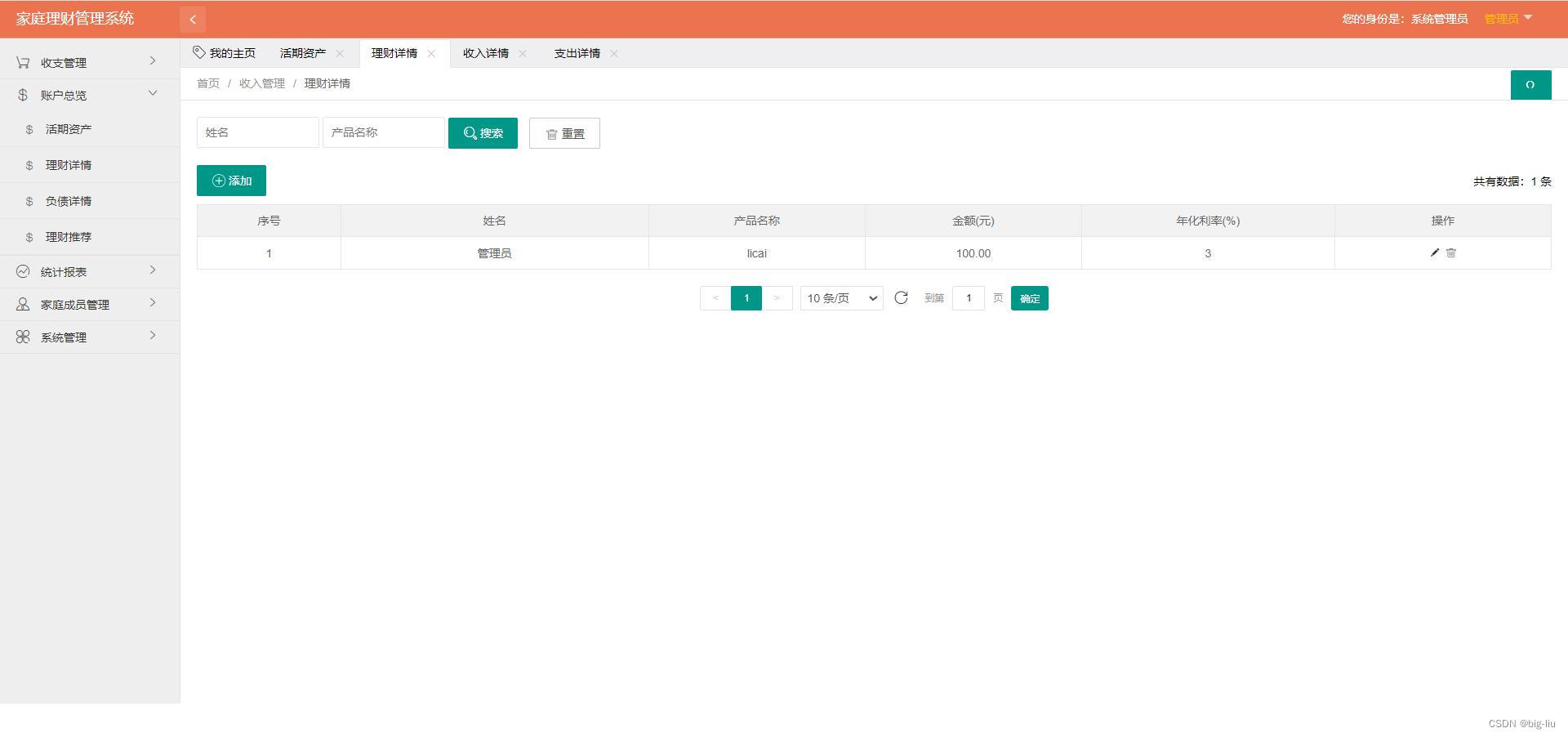
Task: Select the 理财详情 tab
Action: click(x=394, y=53)
